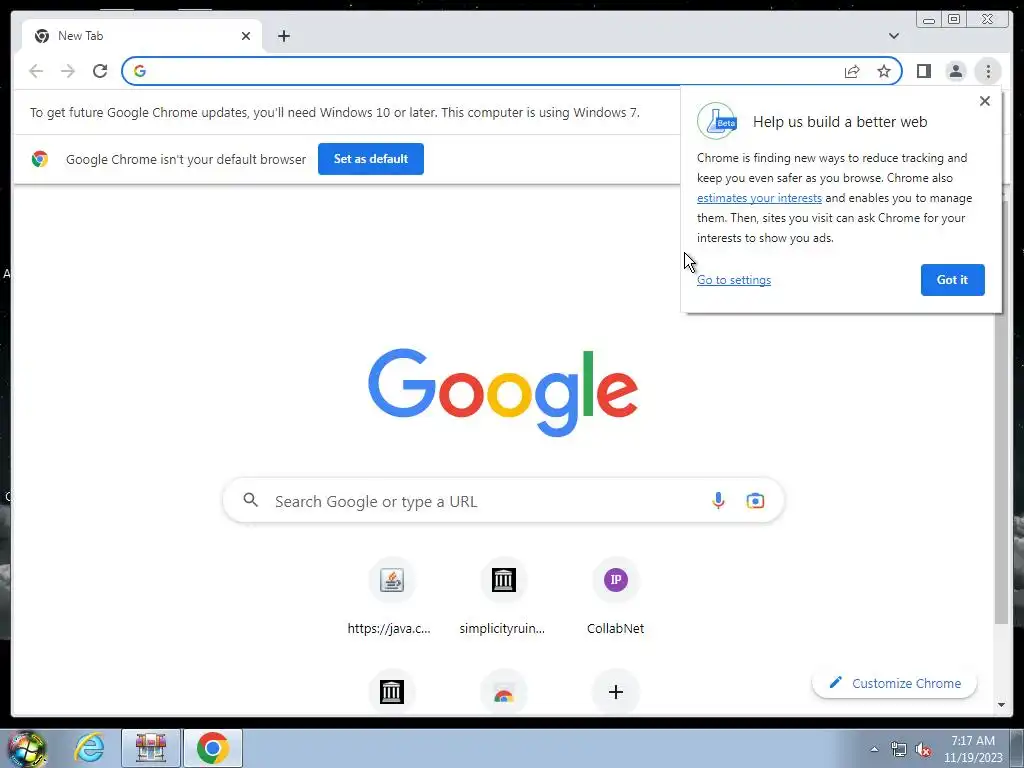Image resolution: width=1024 pixels, height=768 pixels.
Task: Click the Google icon in address bar
Action: (x=140, y=71)
